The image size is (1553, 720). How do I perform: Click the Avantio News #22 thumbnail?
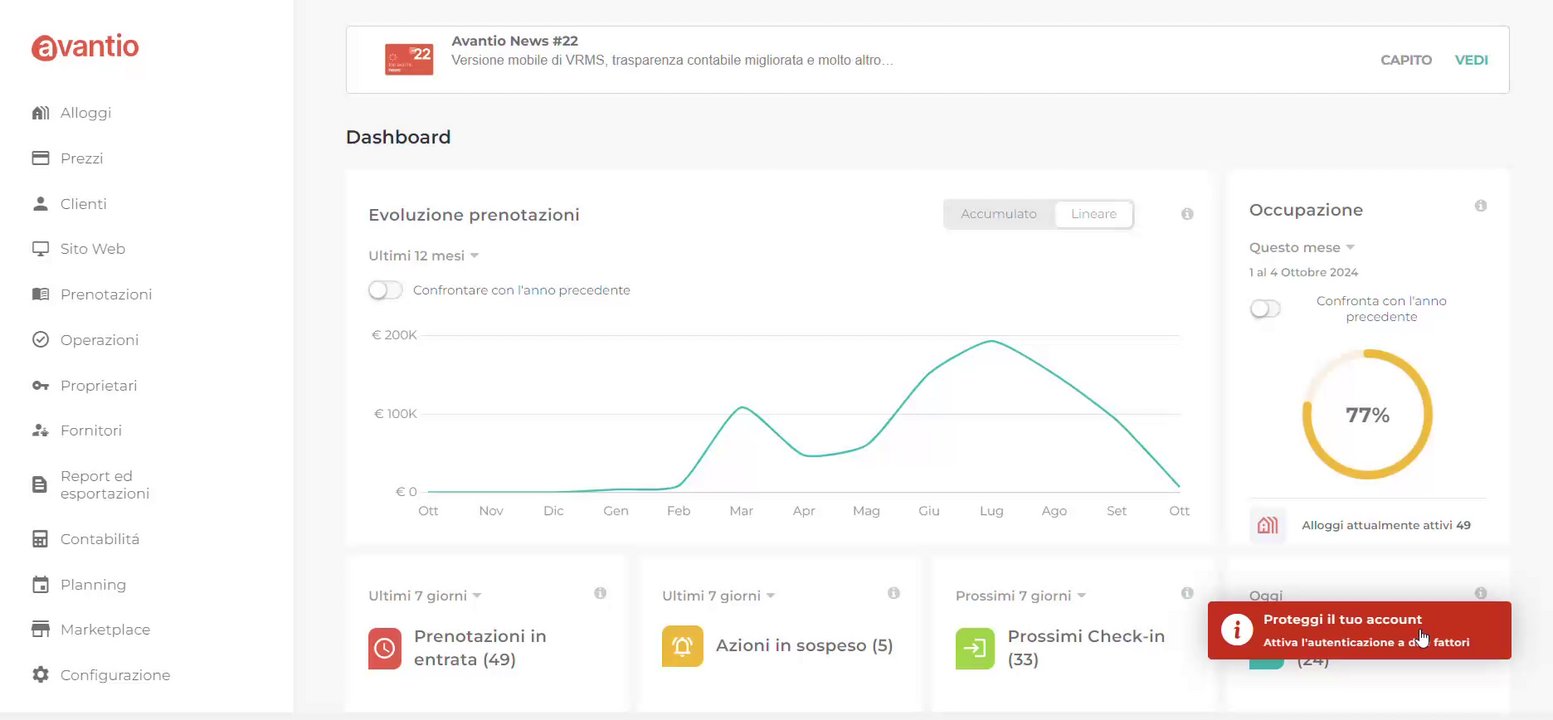(409, 59)
